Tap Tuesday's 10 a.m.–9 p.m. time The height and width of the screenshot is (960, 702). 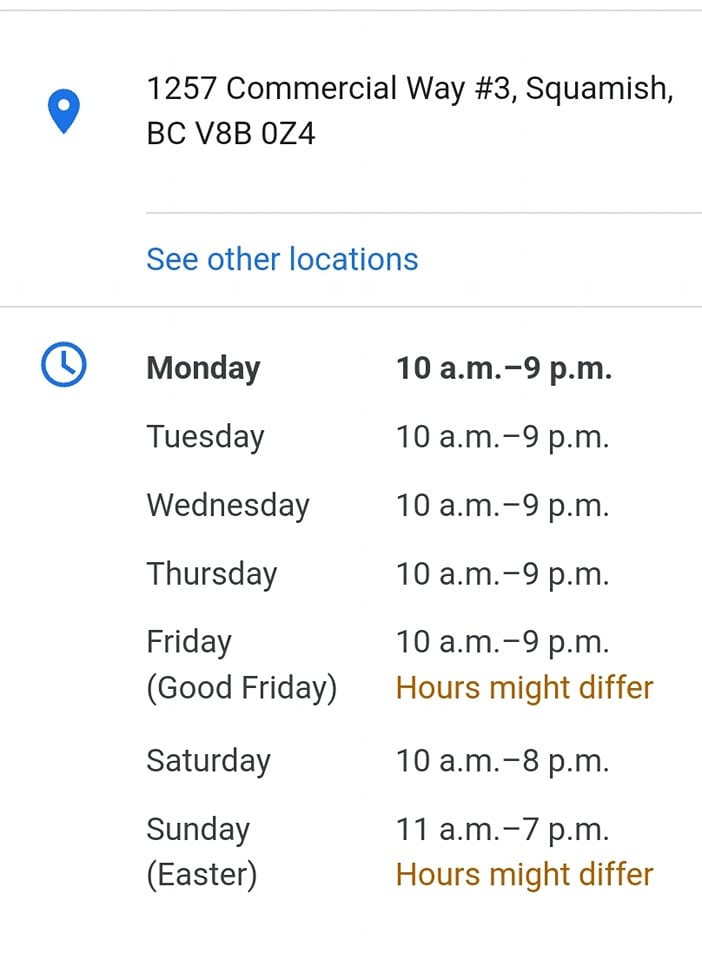(x=502, y=437)
